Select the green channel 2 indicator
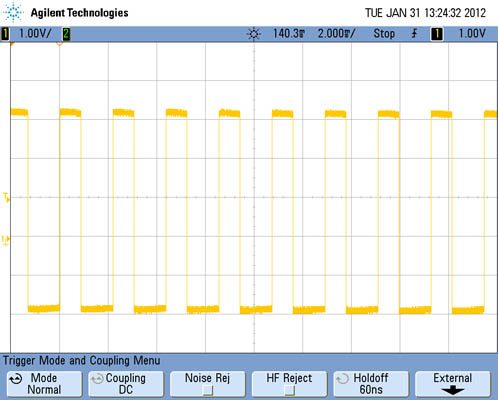 click(x=66, y=34)
